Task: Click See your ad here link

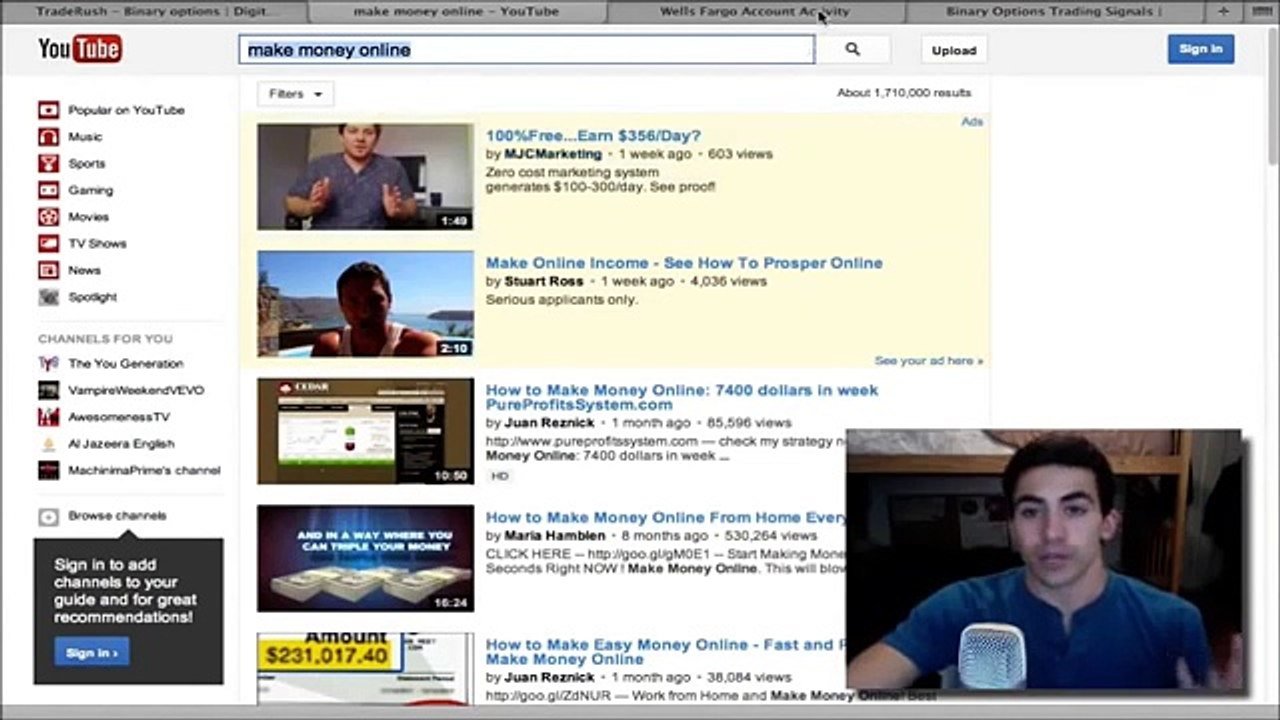Action: coord(929,361)
